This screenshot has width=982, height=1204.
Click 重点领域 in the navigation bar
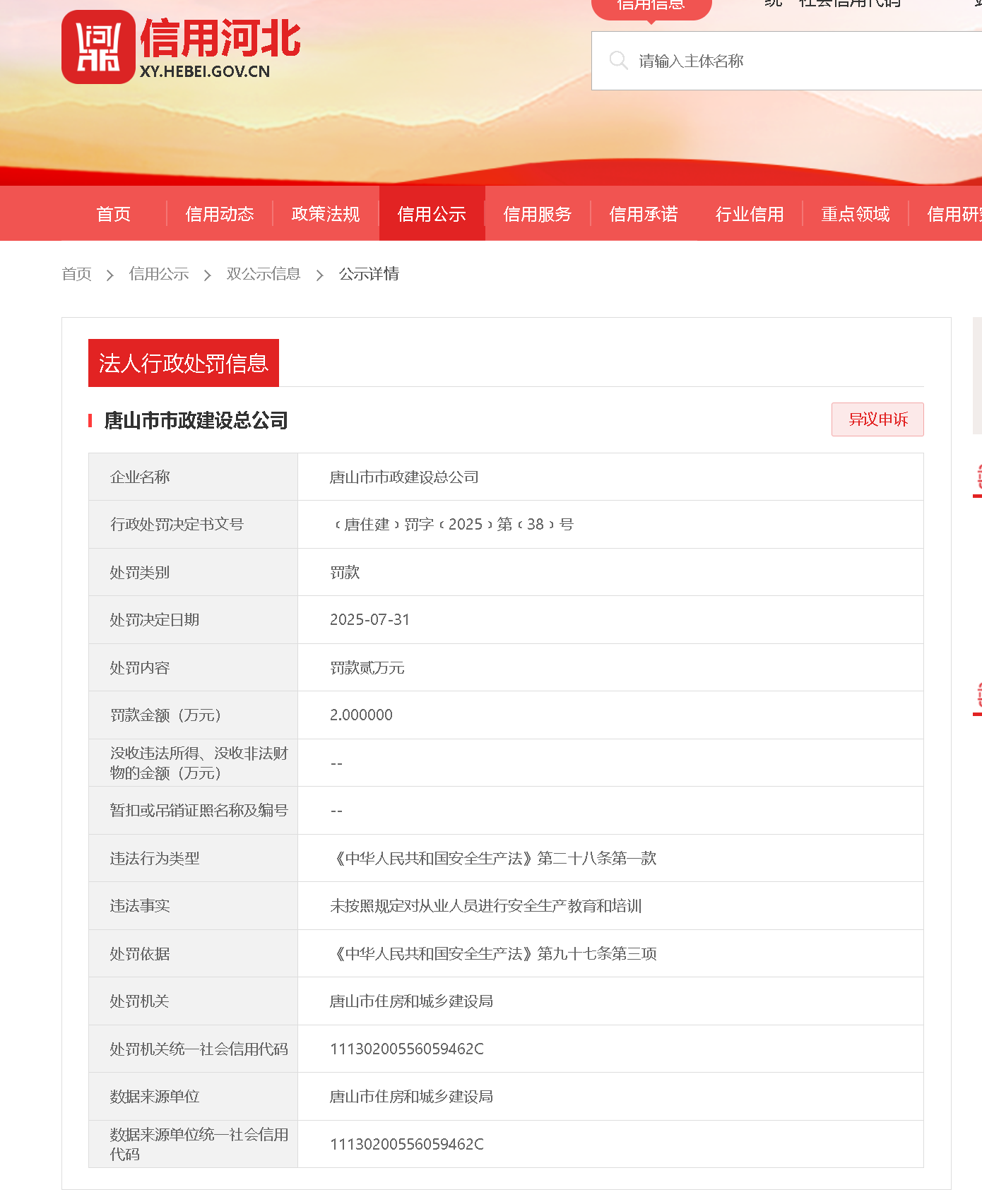[856, 214]
